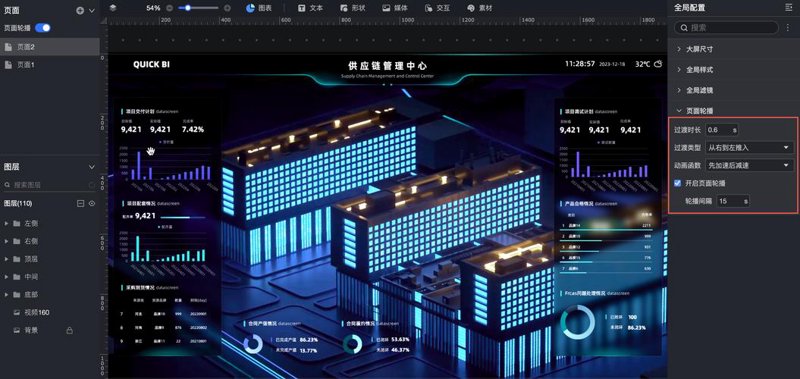Click the 右侧 folder icon

(x=16, y=241)
